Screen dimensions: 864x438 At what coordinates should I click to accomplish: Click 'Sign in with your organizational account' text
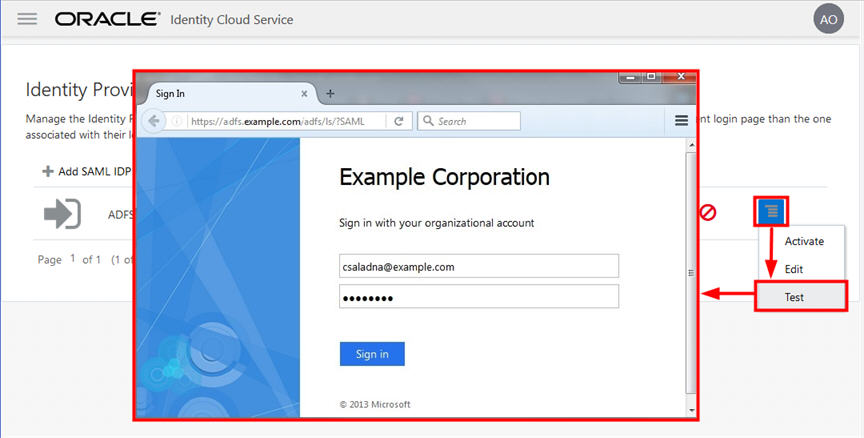(436, 223)
